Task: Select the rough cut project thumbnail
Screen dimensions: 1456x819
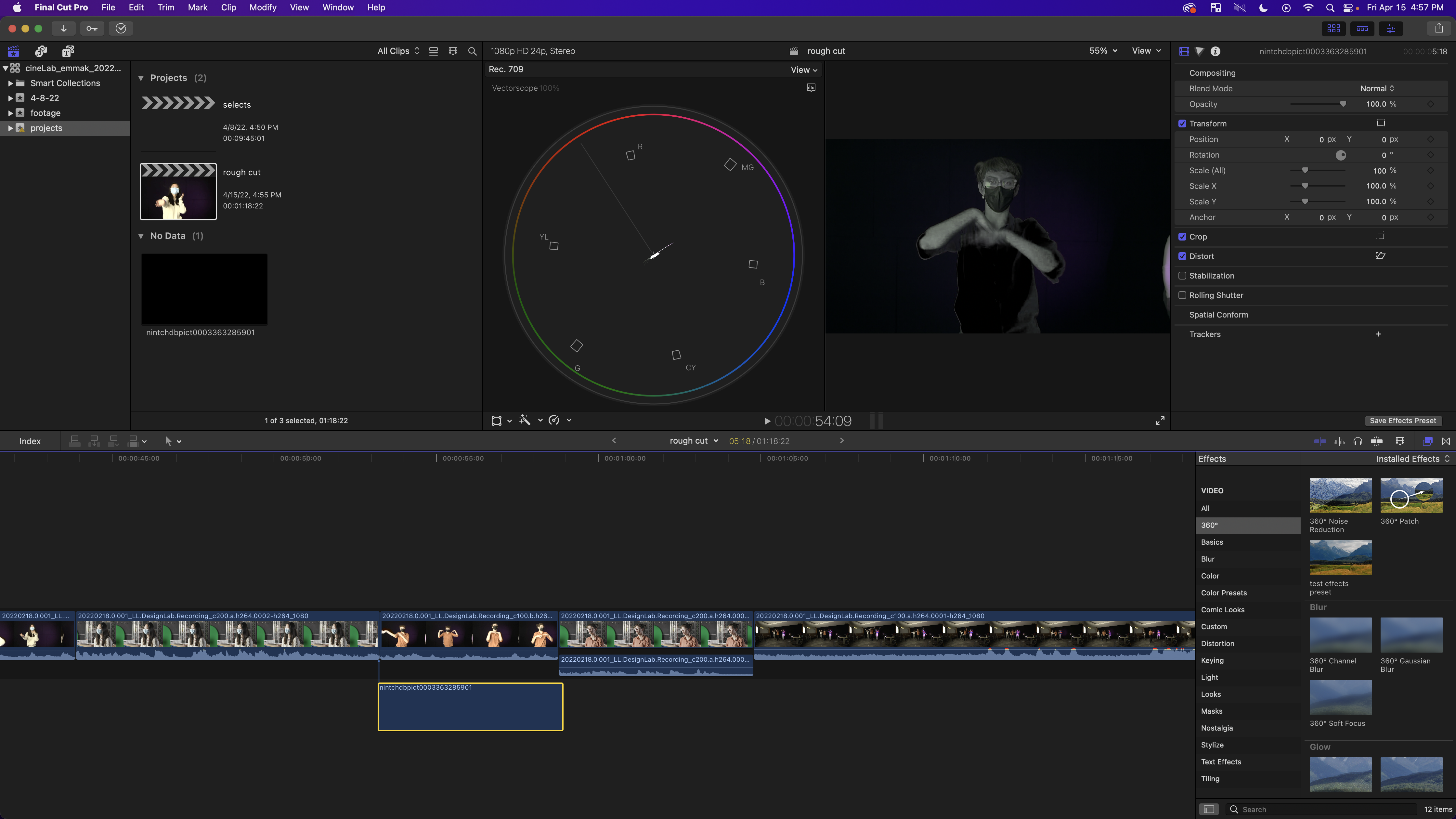Action: pos(178,192)
